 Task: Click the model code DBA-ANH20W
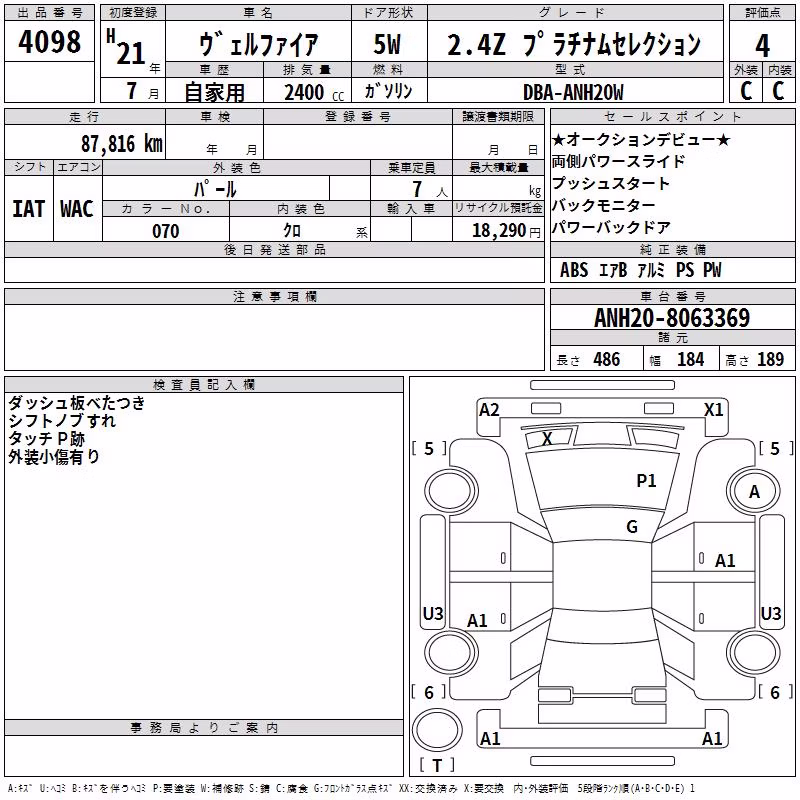(573, 92)
